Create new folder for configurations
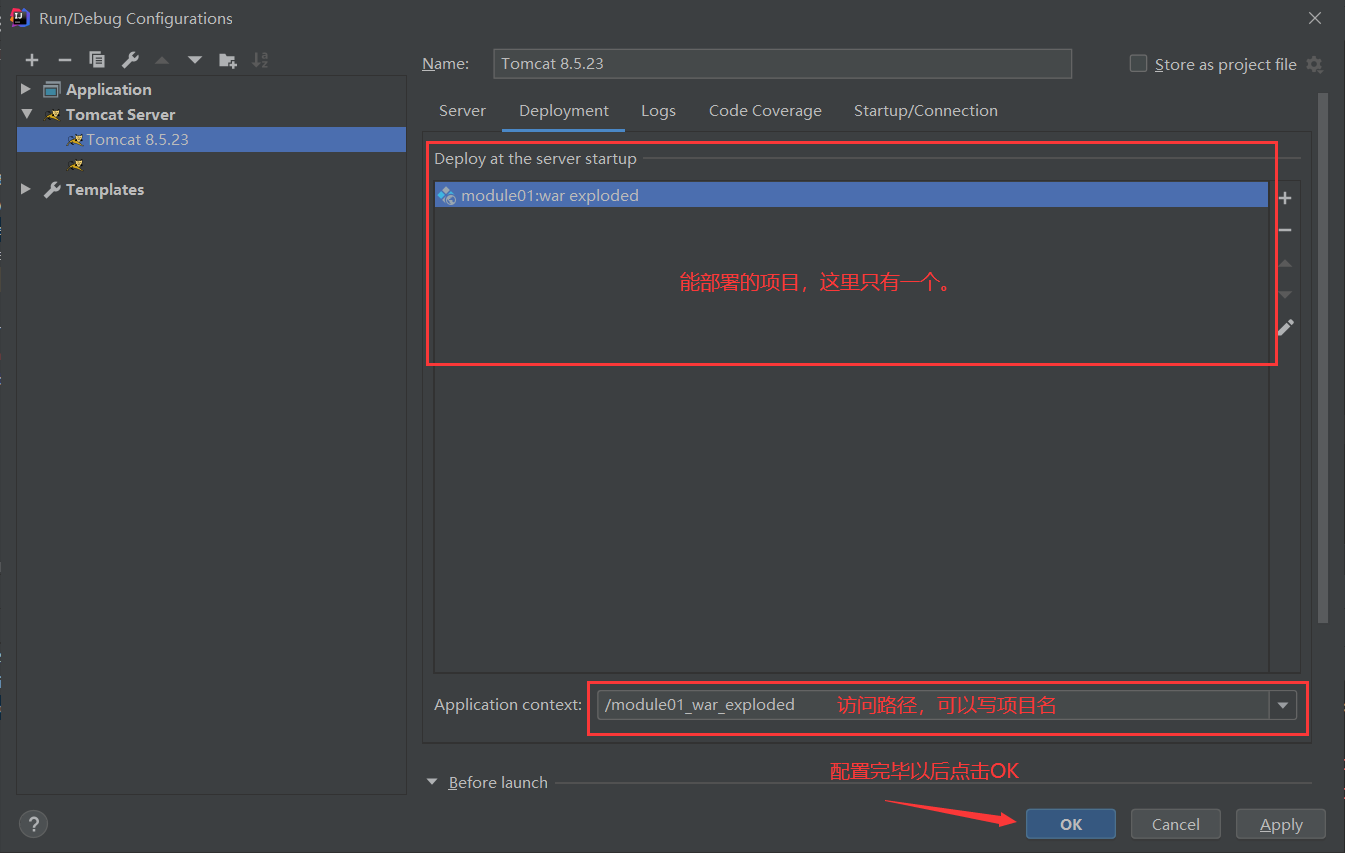 point(228,60)
